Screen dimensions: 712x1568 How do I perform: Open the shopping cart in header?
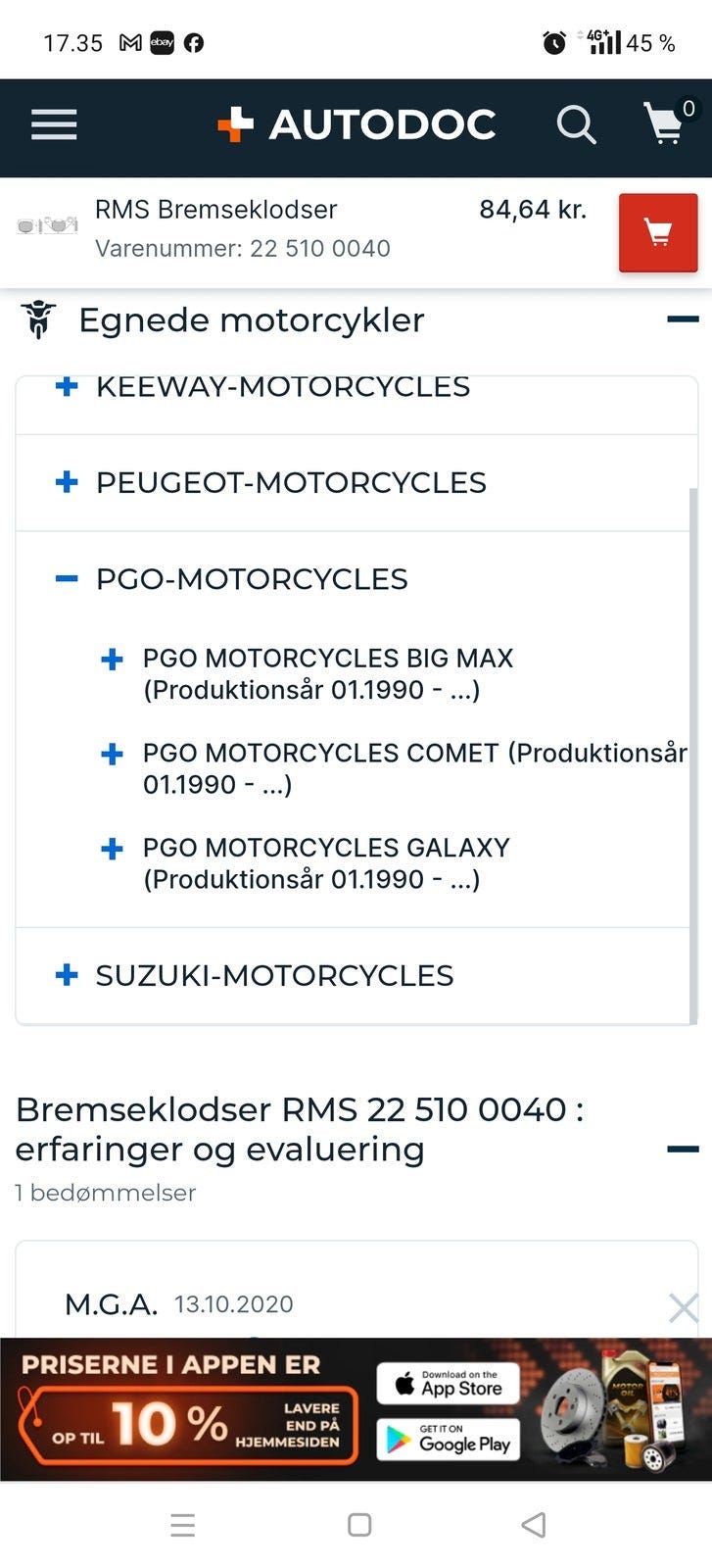[665, 124]
